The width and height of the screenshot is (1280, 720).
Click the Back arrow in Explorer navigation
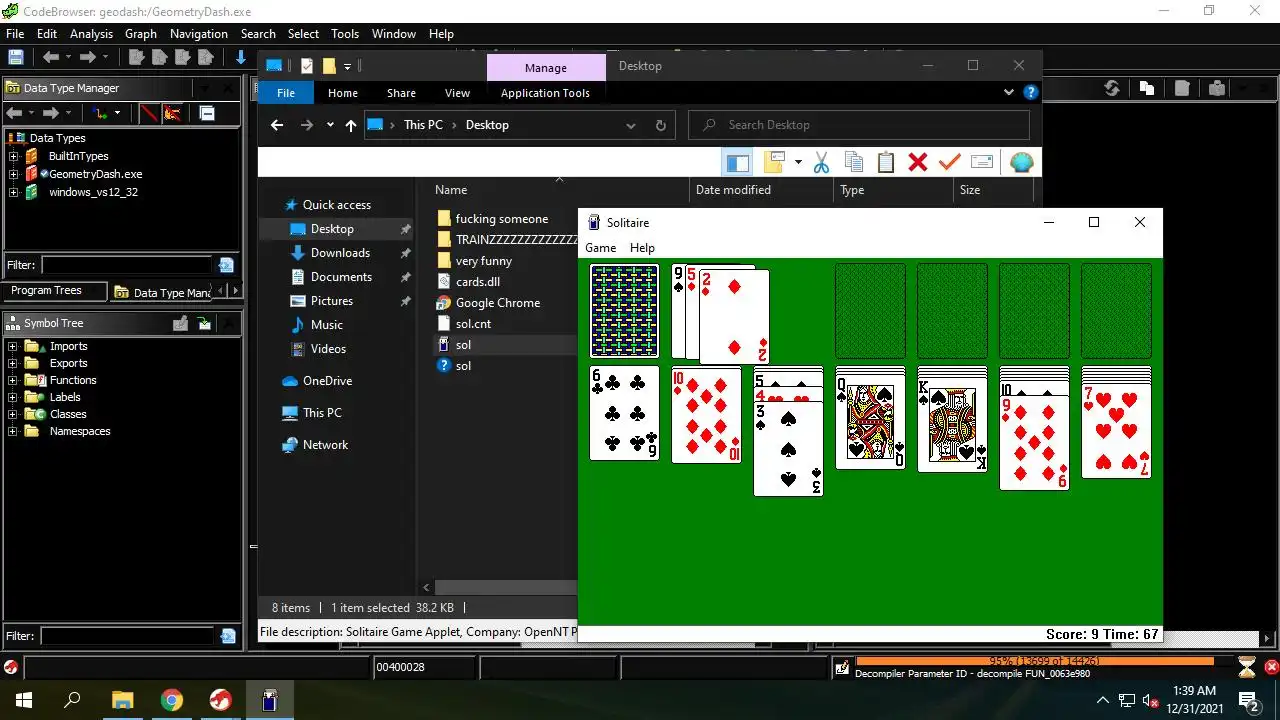(277, 125)
